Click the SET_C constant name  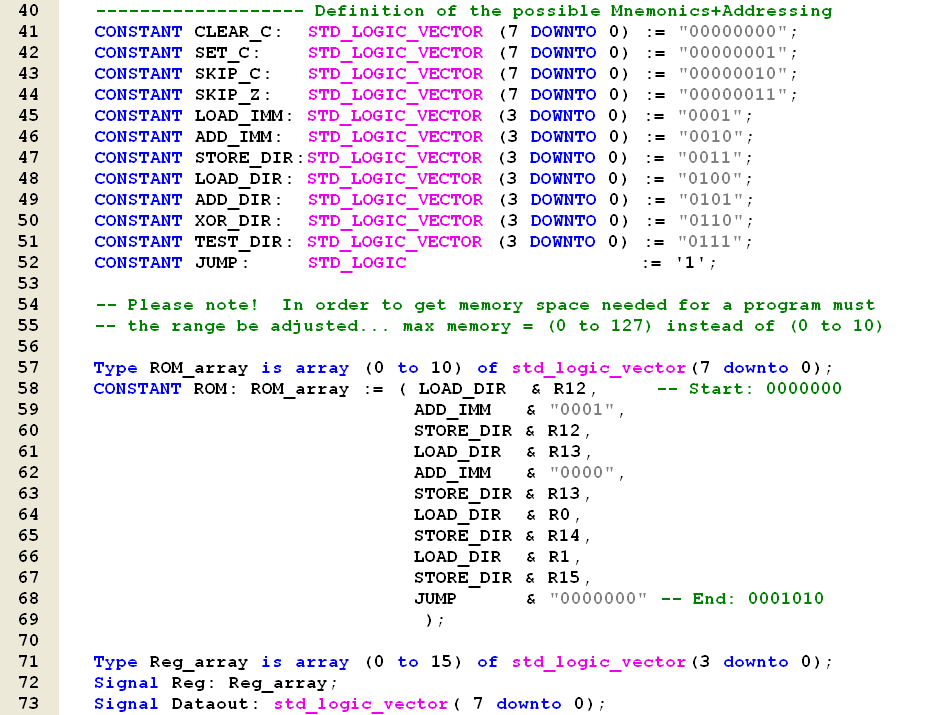(x=223, y=53)
